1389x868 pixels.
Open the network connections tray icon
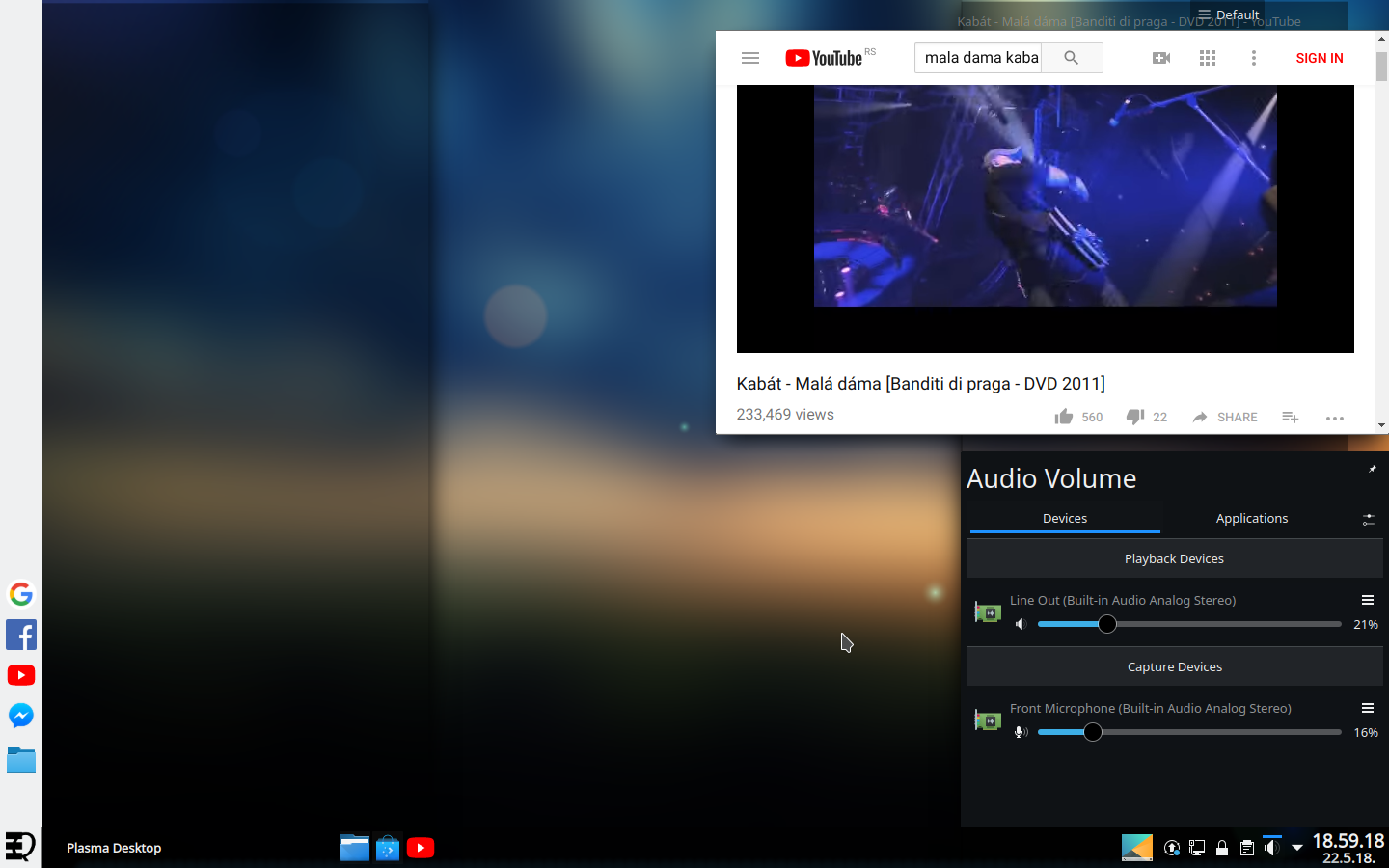1197,848
